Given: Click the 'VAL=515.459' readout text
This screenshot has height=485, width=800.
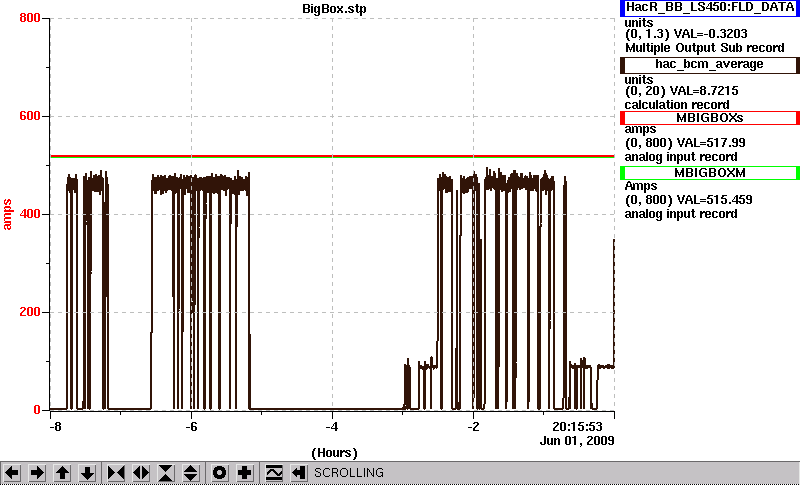Looking at the screenshot, I should (713, 200).
